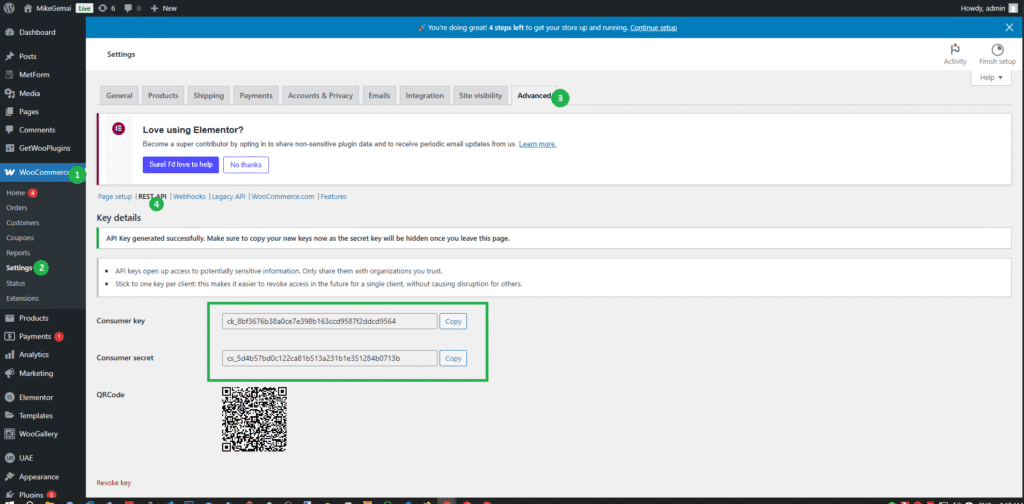Open the Pages icon in sidebar
The width and height of the screenshot is (1024, 504).
pyautogui.click(x=9, y=112)
